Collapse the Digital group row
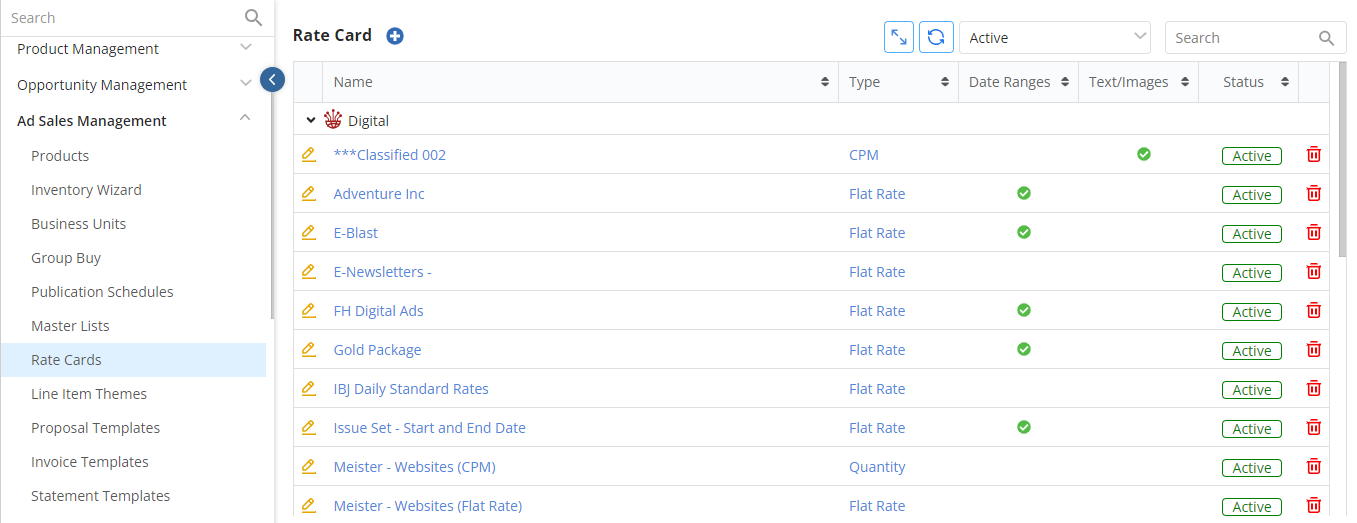This screenshot has height=523, width=1357. 311,120
